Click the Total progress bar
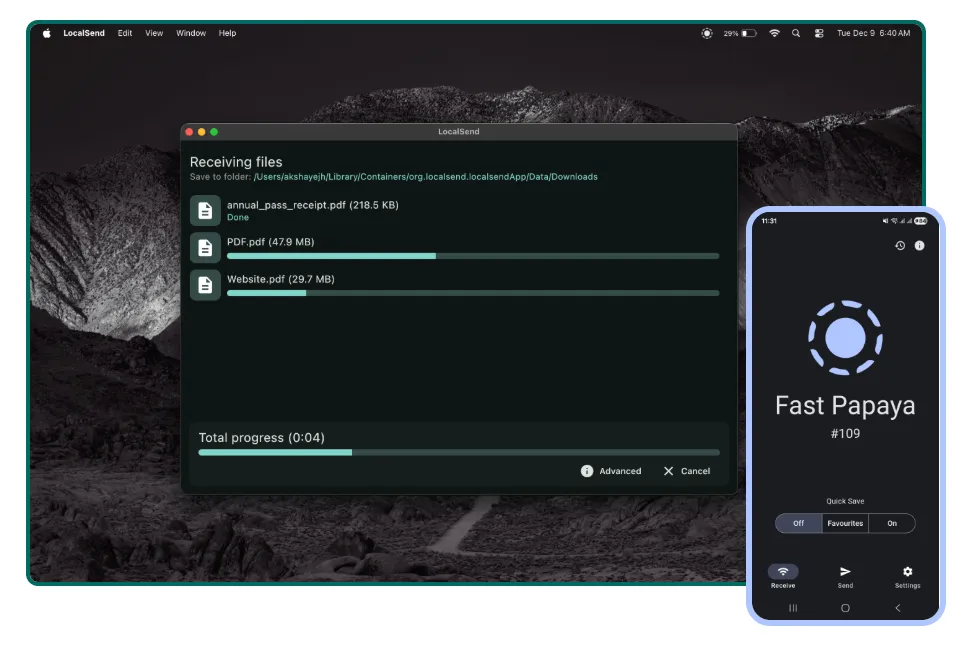This screenshot has width=974, height=651. (x=459, y=453)
